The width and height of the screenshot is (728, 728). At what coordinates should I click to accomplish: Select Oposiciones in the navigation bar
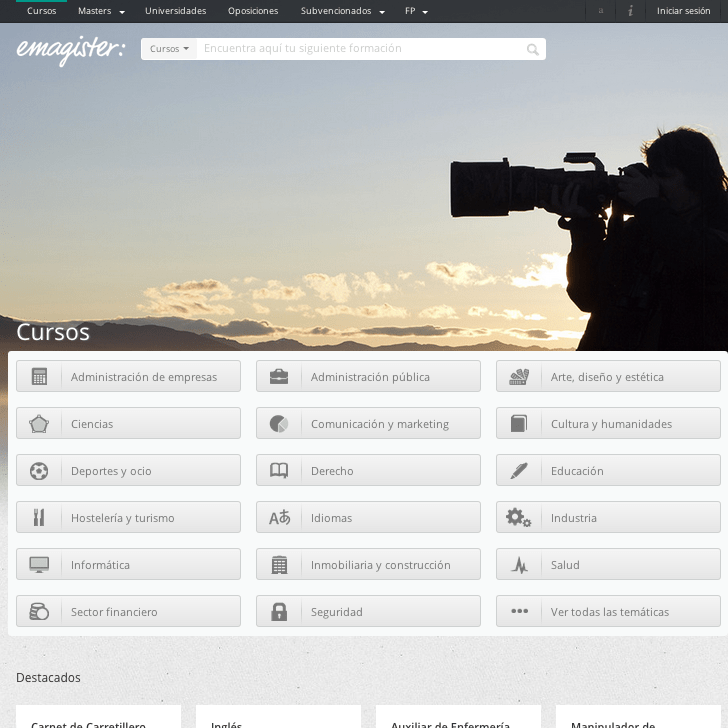[253, 11]
